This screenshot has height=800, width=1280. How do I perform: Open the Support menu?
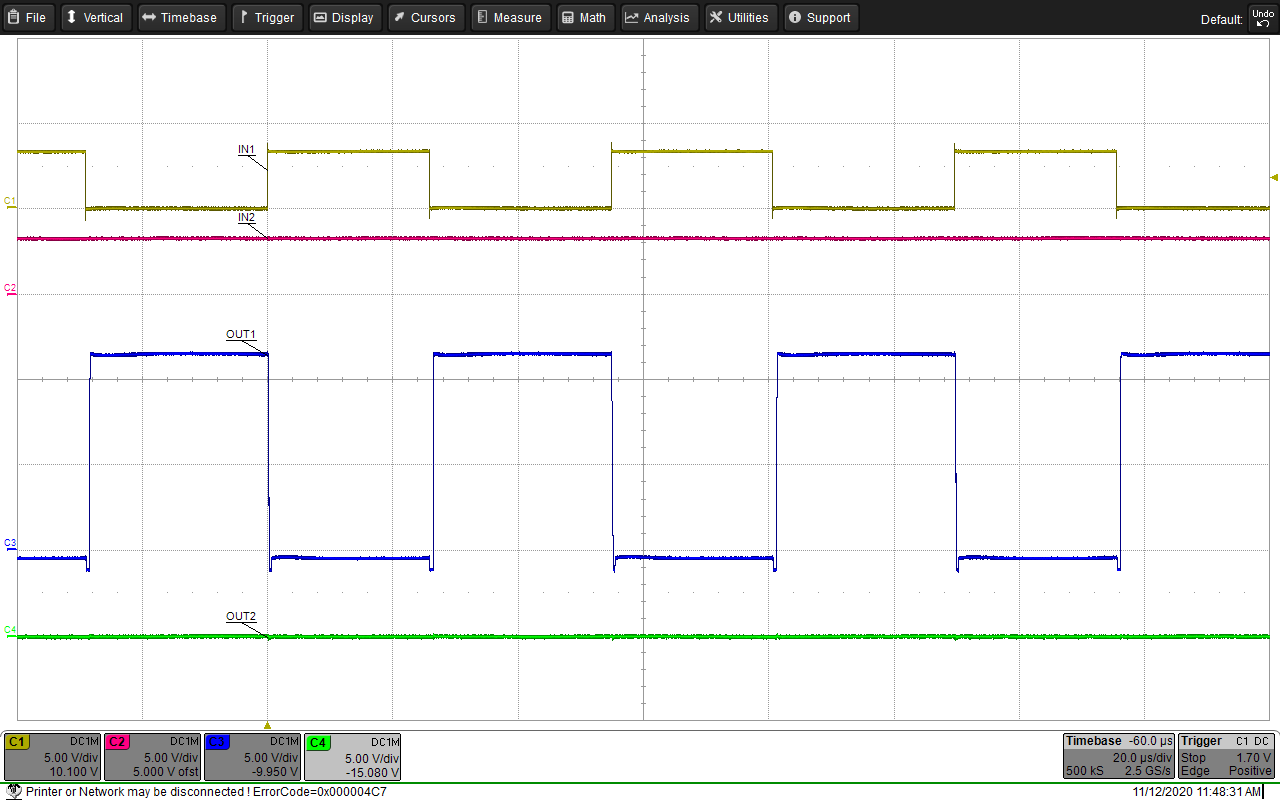[x=820, y=17]
